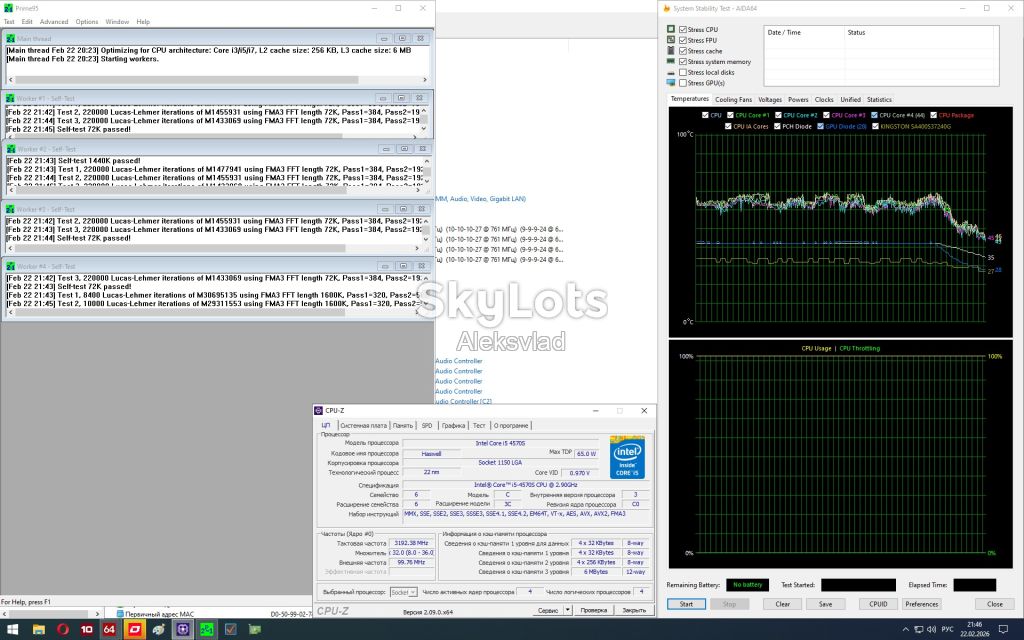Toggle CPU Core #1 graph checkbox

[730, 115]
